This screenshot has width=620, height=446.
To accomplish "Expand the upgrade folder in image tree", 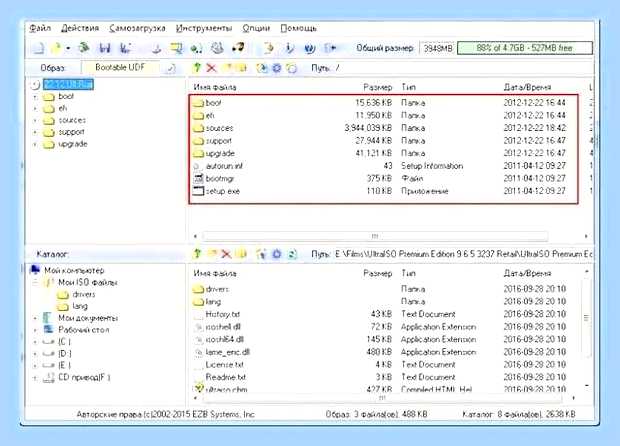I will pyautogui.click(x=35, y=144).
